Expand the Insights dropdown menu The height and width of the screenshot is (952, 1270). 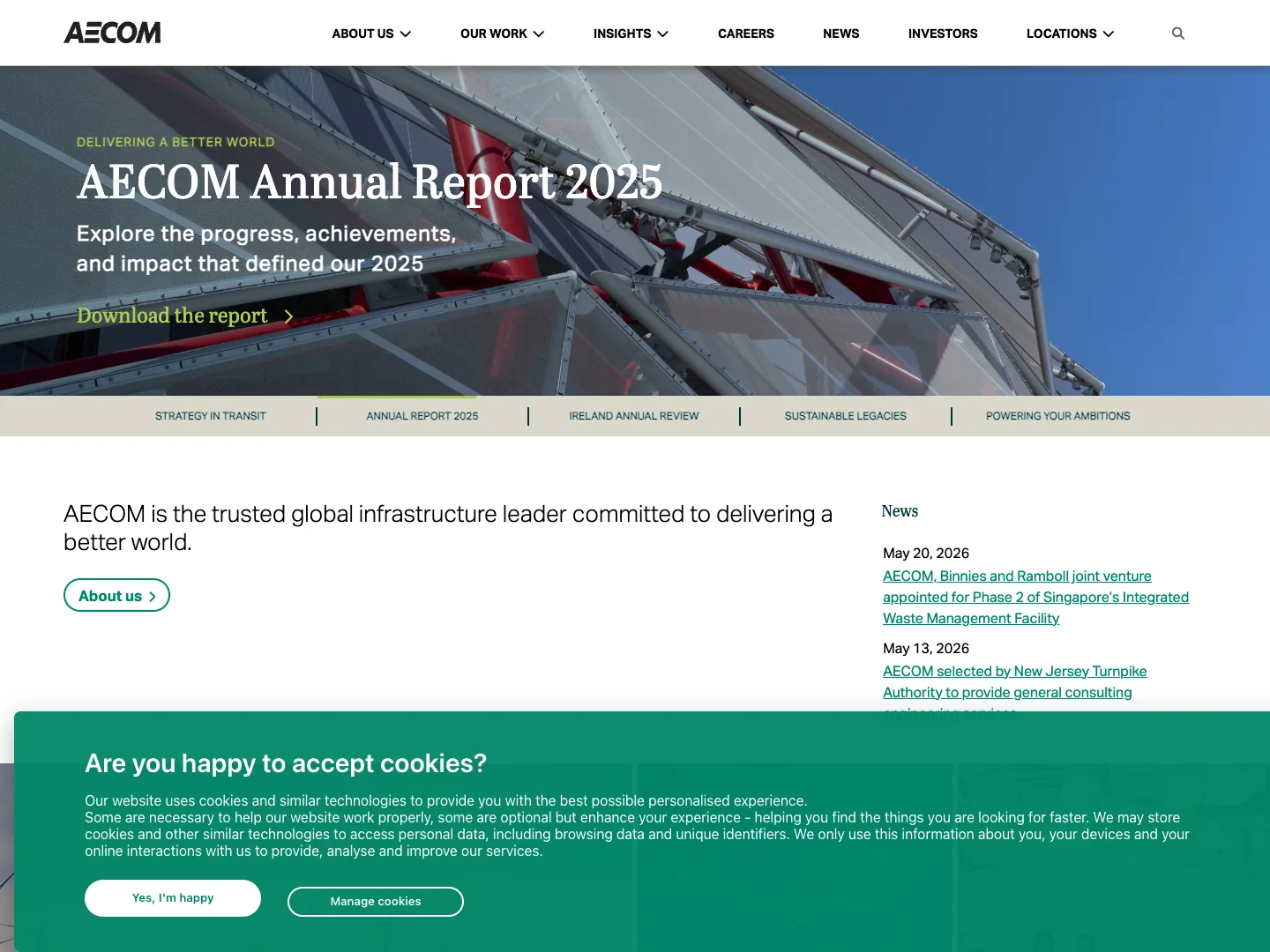tap(631, 33)
